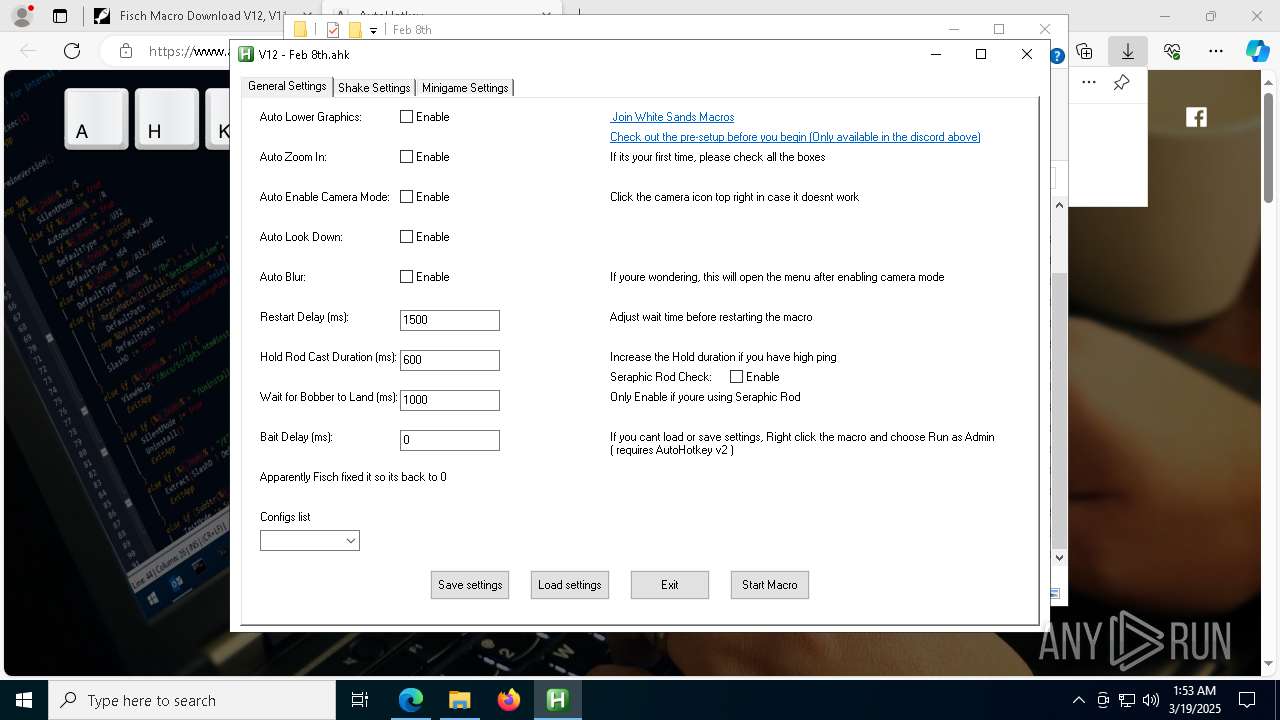
Task: Open Microsoft Edge from taskbar
Action: click(x=411, y=700)
